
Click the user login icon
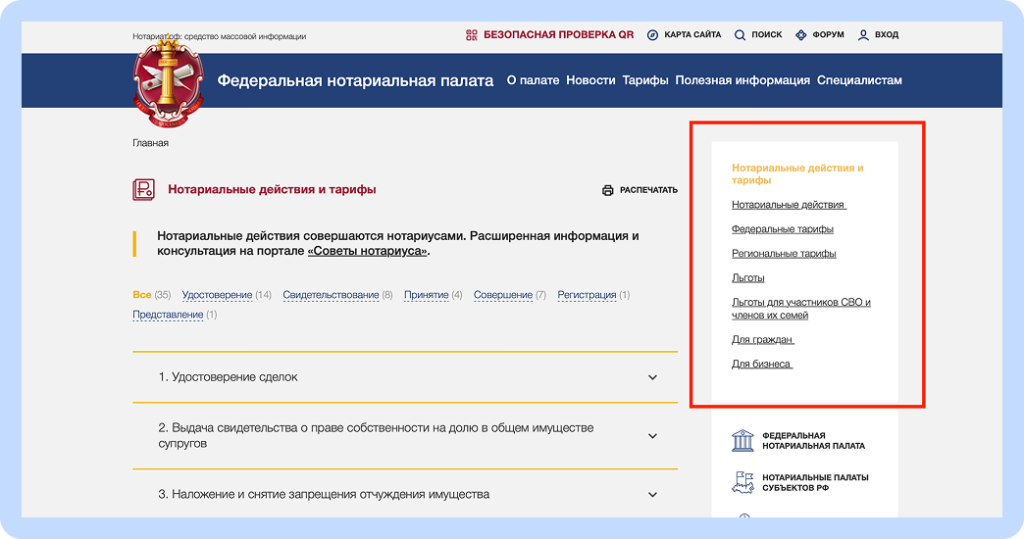(863, 35)
